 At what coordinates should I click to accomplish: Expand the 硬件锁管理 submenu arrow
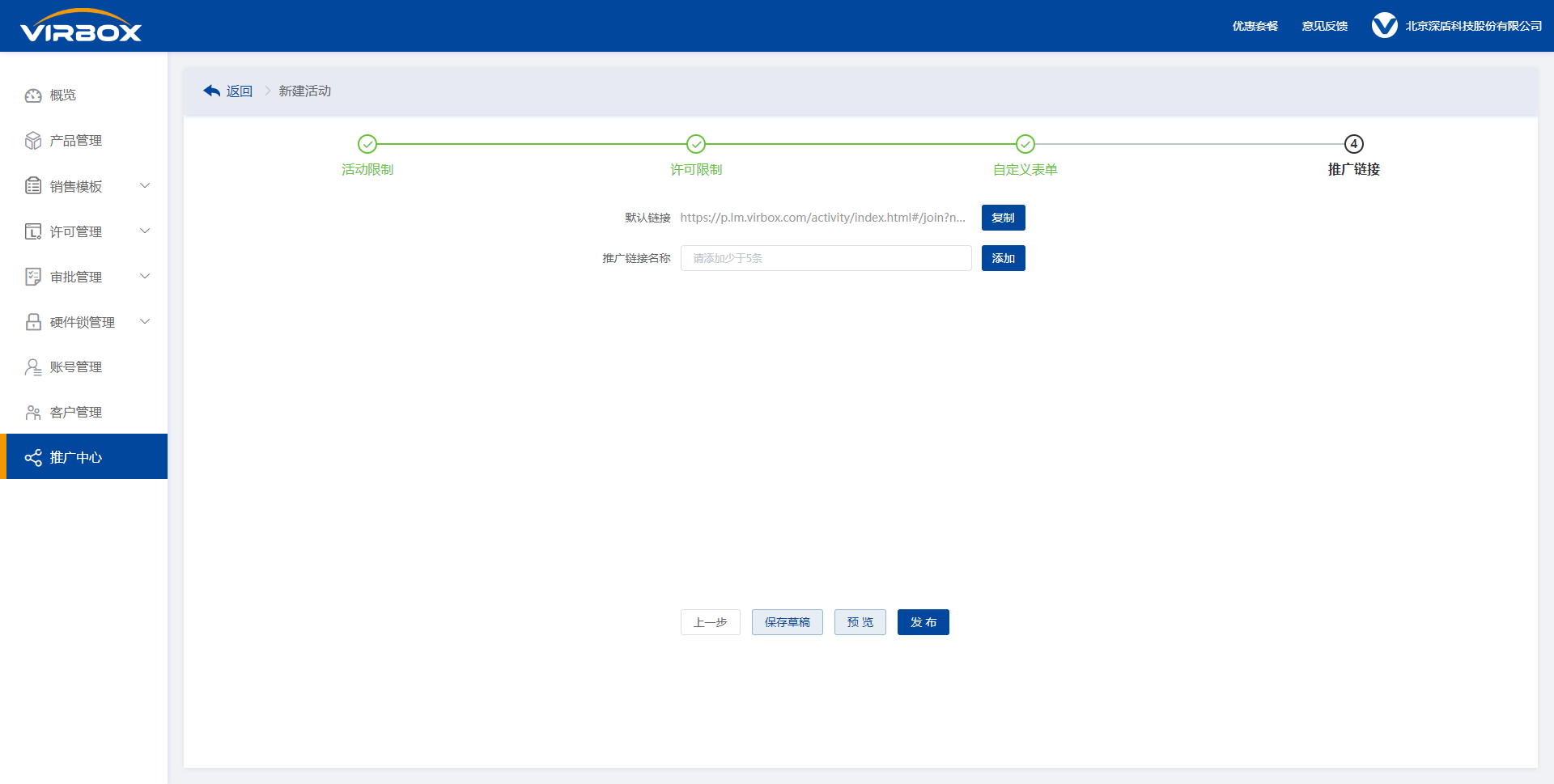tap(146, 322)
